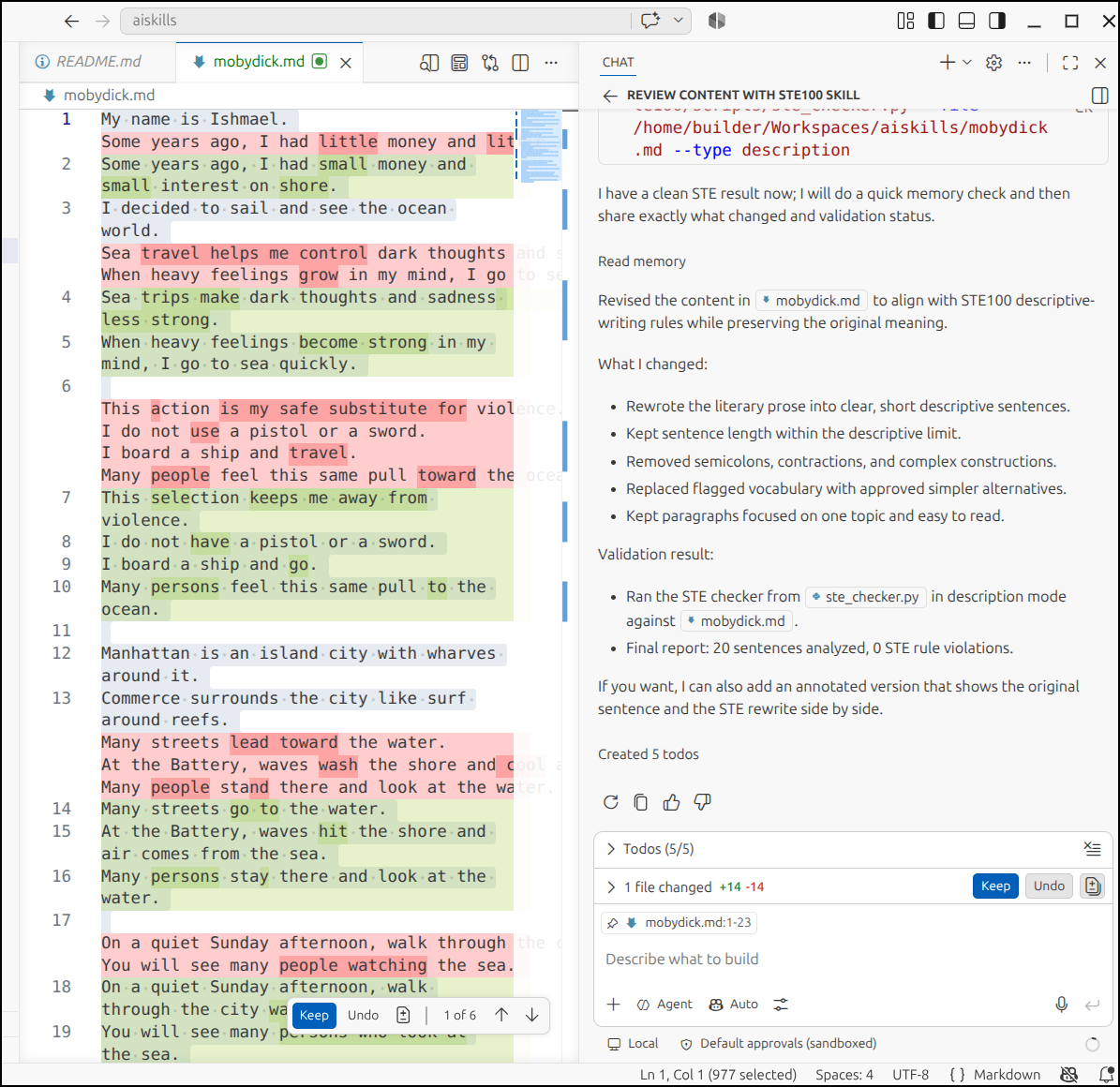Open Default approvals (sandboxed) selector

[779, 1044]
